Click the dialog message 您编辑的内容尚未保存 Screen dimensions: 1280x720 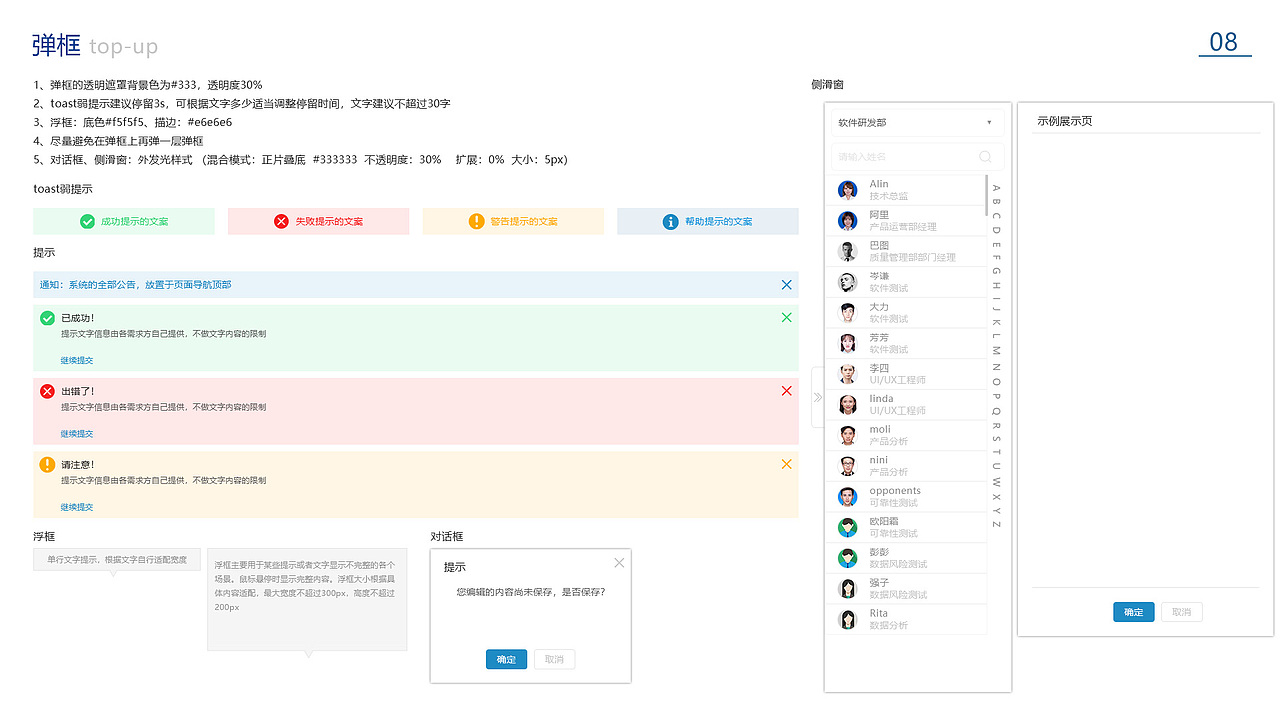[x=531, y=592]
